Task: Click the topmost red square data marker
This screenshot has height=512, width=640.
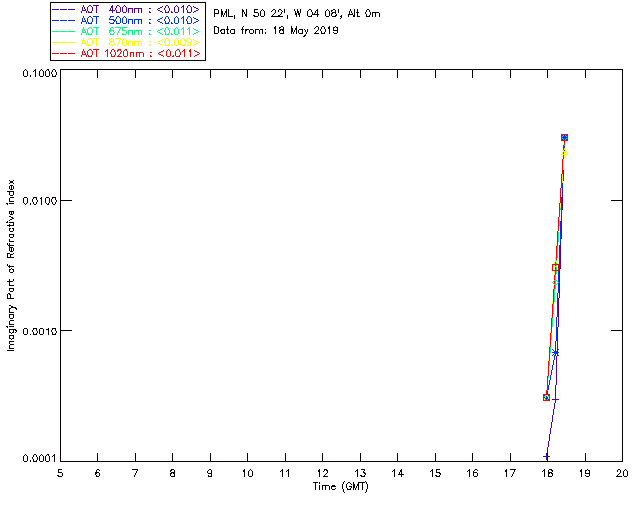Action: point(564,138)
